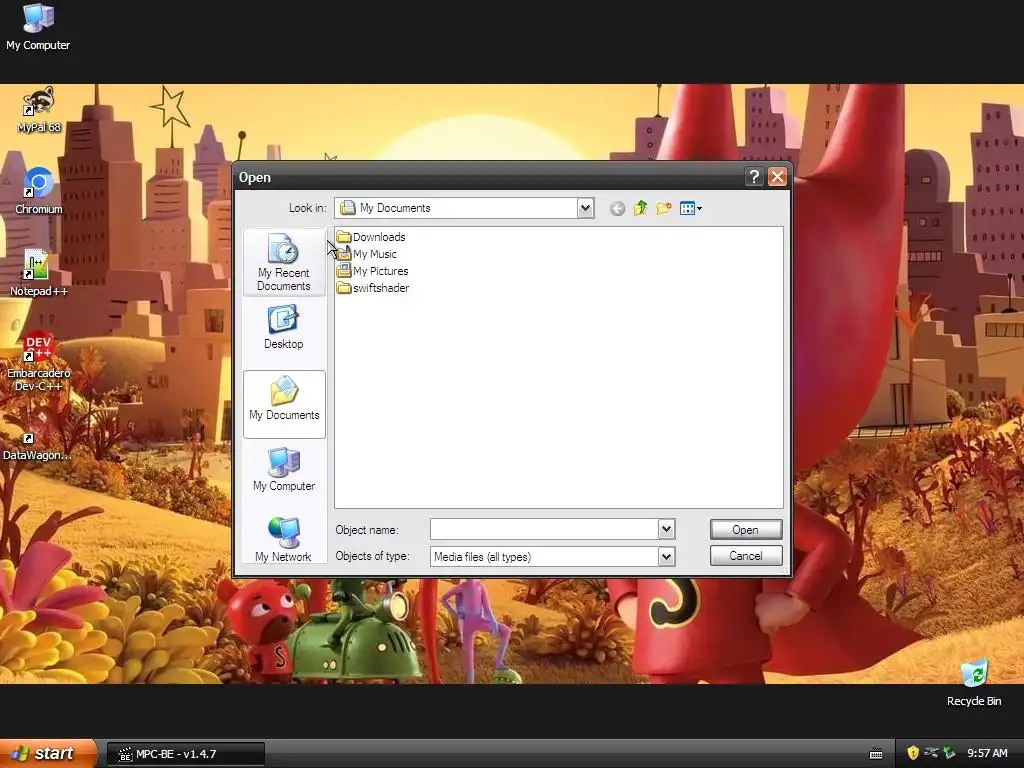Click the dialog Help question mark button
Viewport: 1024px width, 768px height.
(754, 176)
